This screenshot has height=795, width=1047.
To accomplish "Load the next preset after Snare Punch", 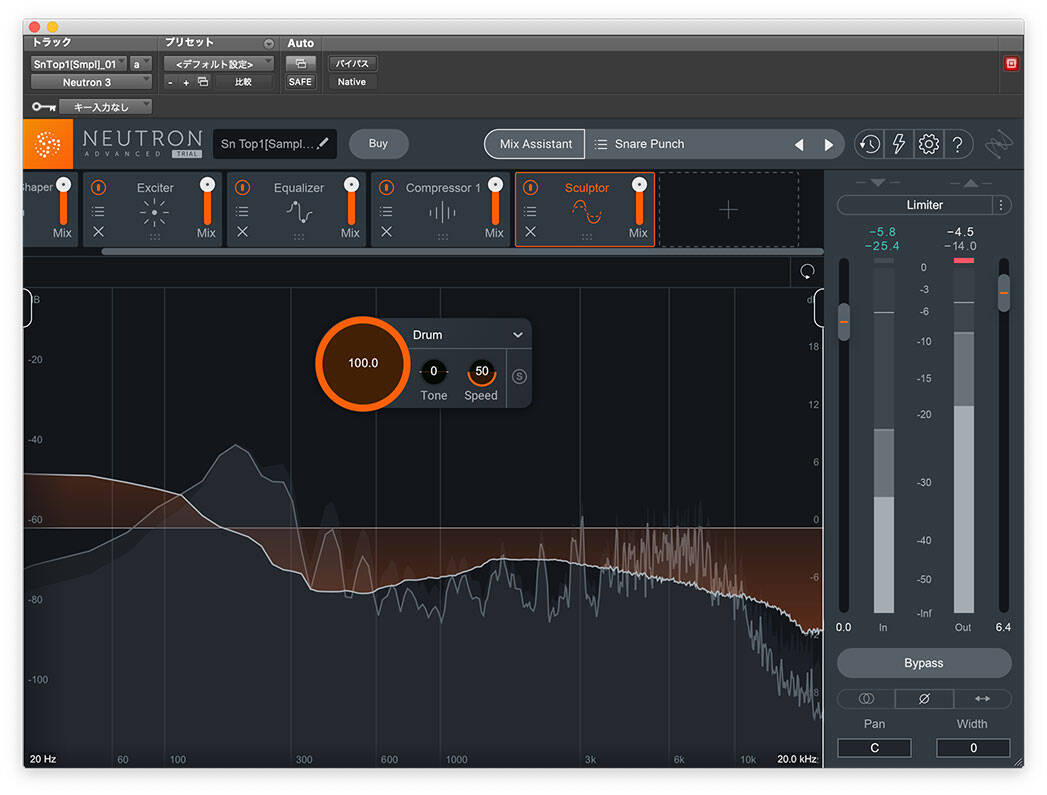I will [x=829, y=143].
